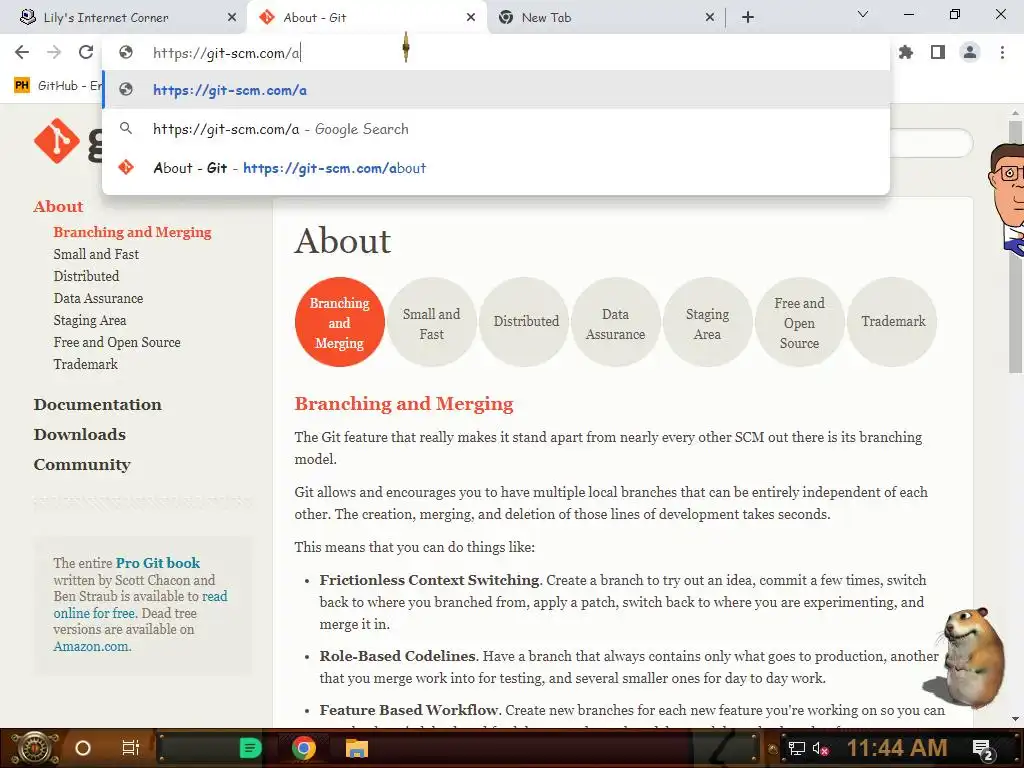Open Branching and Merging in the sidebar
The width and height of the screenshot is (1024, 768).
133,232
